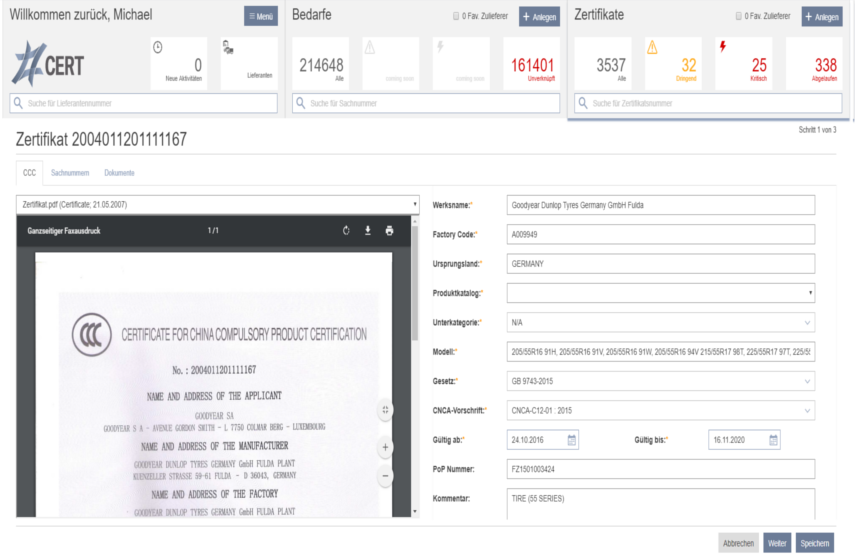Zoom out the PDF viewer
The image size is (855, 558).
(386, 476)
